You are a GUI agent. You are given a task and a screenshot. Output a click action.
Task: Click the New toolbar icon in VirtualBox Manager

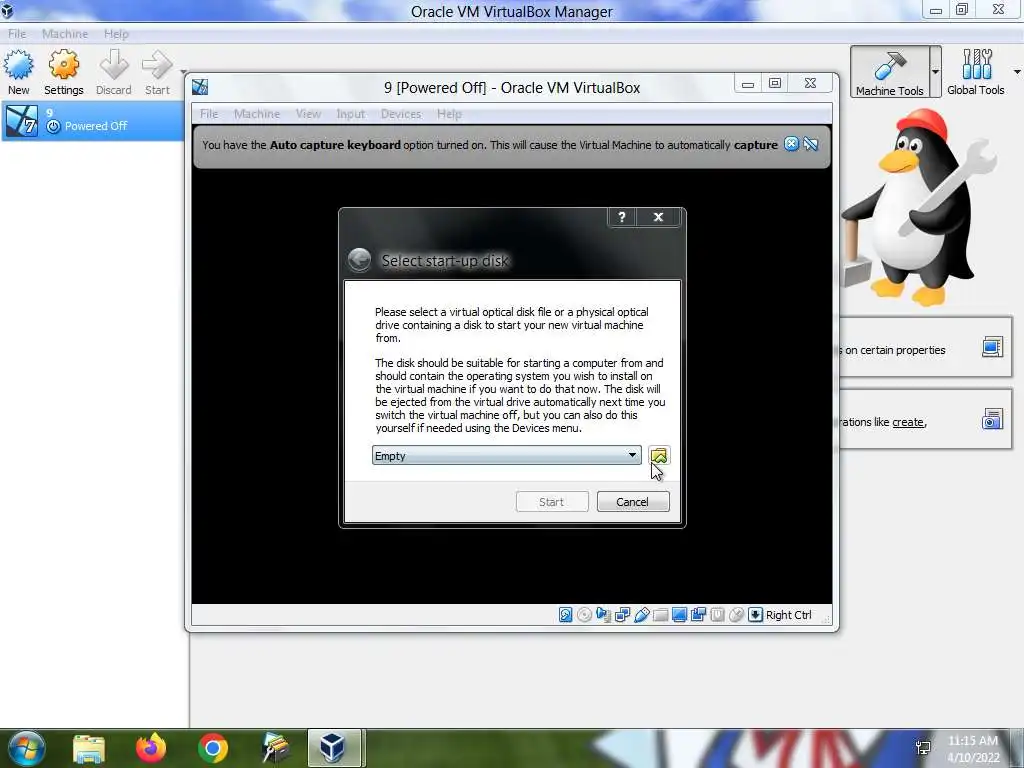(18, 72)
